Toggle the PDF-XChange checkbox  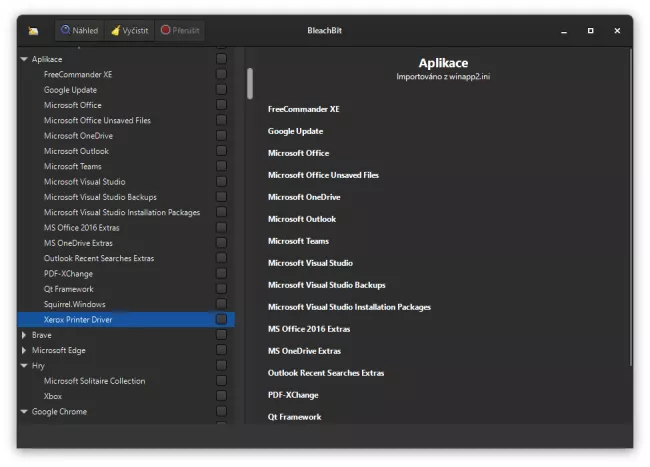(221, 274)
